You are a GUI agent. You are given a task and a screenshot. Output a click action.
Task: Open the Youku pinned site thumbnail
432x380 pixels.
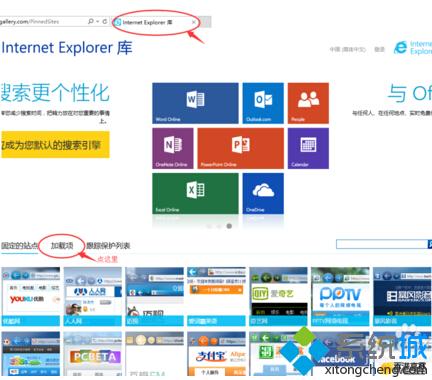coord(31,297)
